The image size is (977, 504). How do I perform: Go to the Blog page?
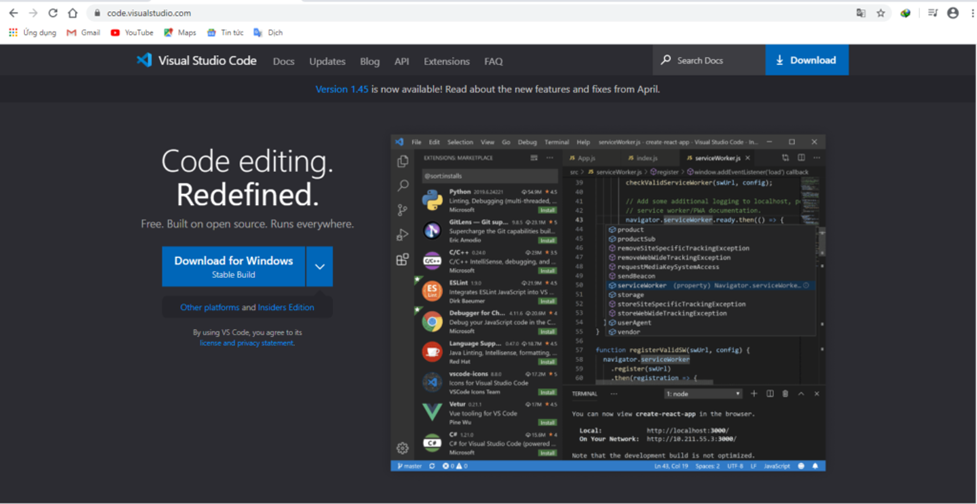point(369,61)
